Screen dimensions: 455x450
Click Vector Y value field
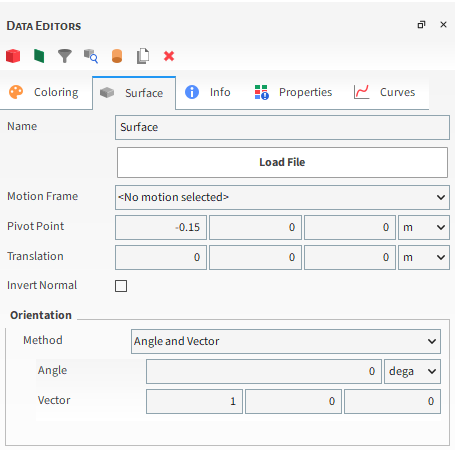pyautogui.click(x=293, y=401)
